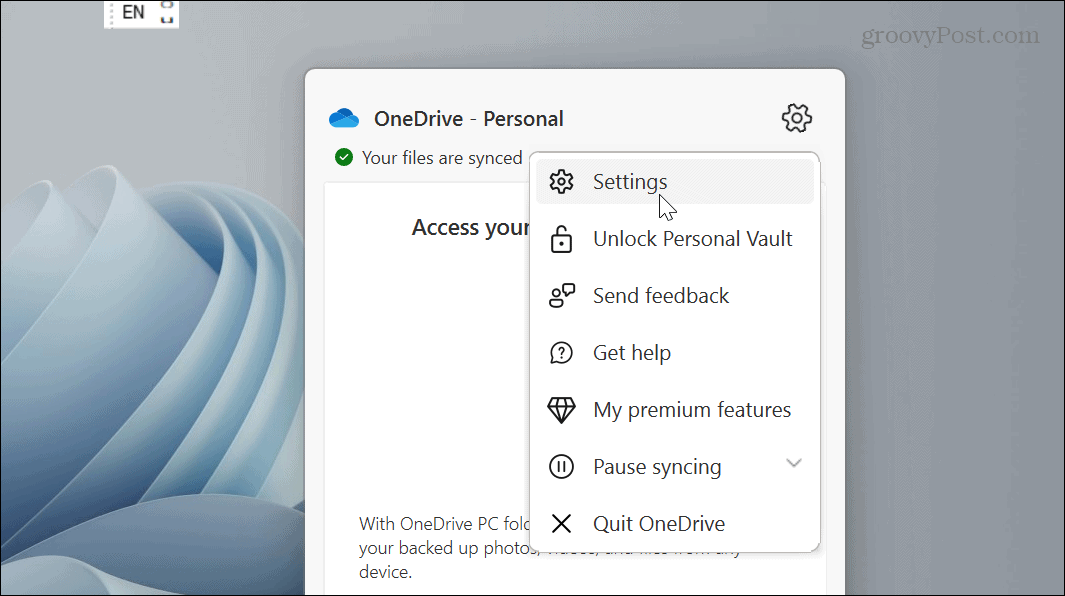Screen dimensions: 1065x596
Task: Open Get help
Action: pos(675,353)
